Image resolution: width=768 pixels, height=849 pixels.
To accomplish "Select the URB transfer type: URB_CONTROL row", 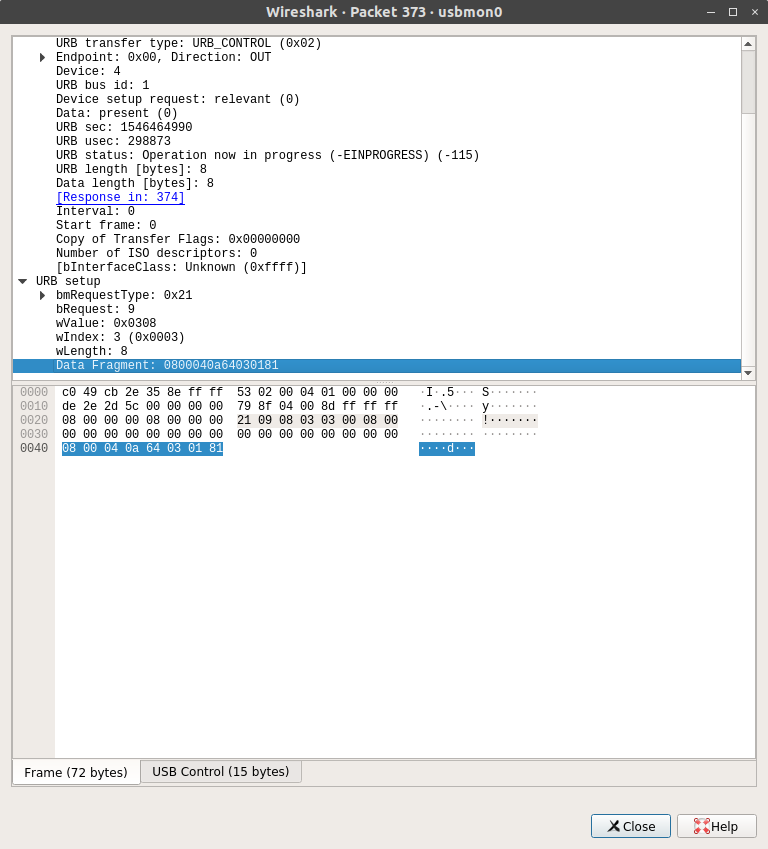I will (x=376, y=43).
